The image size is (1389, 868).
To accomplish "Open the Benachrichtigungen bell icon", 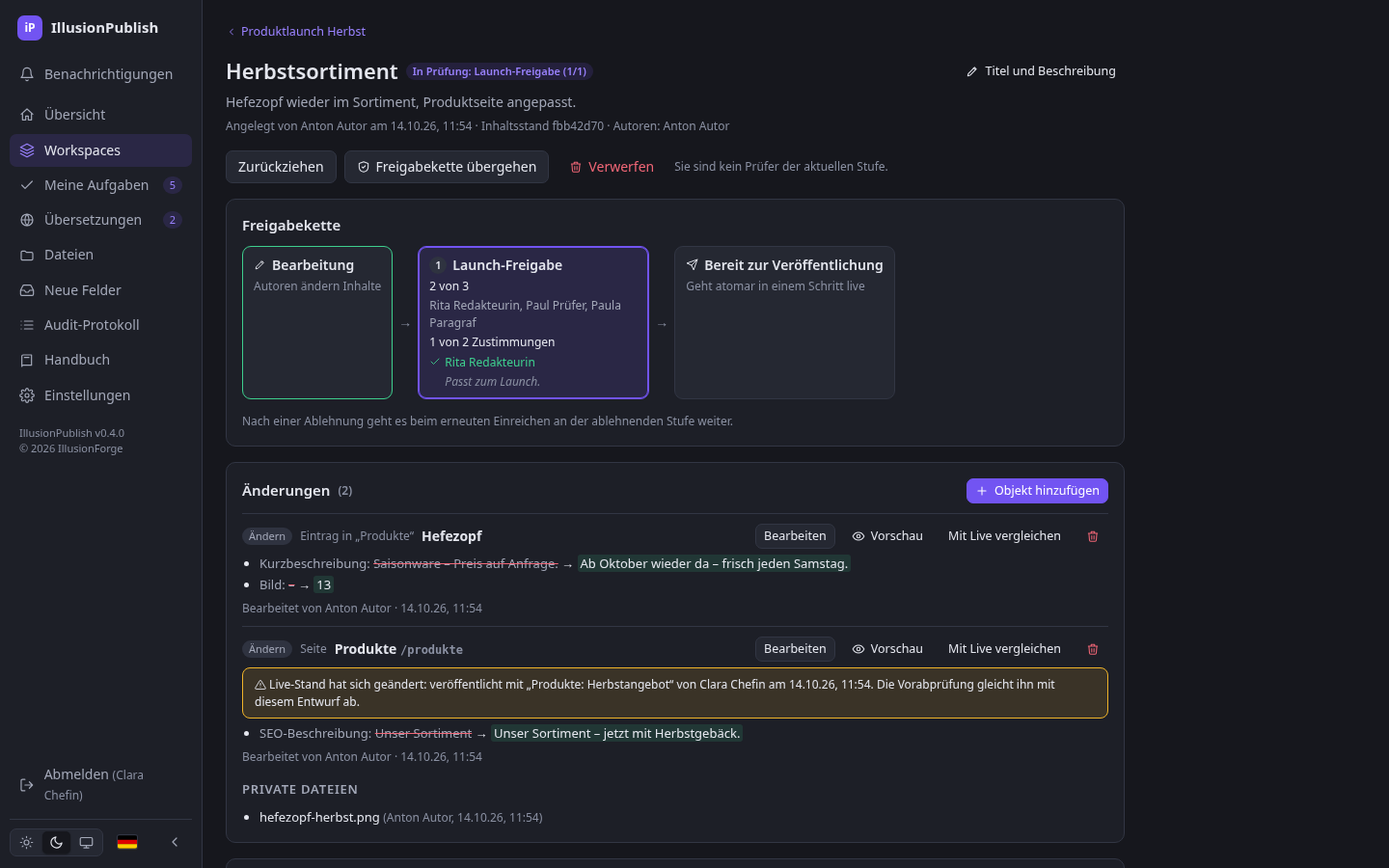I will 27,74.
